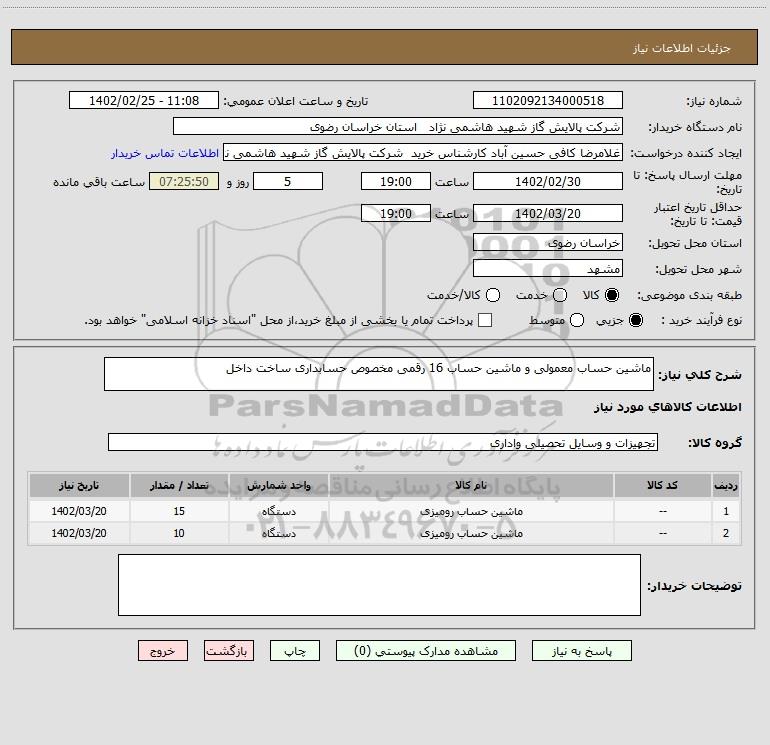Click unit دستگاه in row 1
770x745 pixels.
coord(278,511)
